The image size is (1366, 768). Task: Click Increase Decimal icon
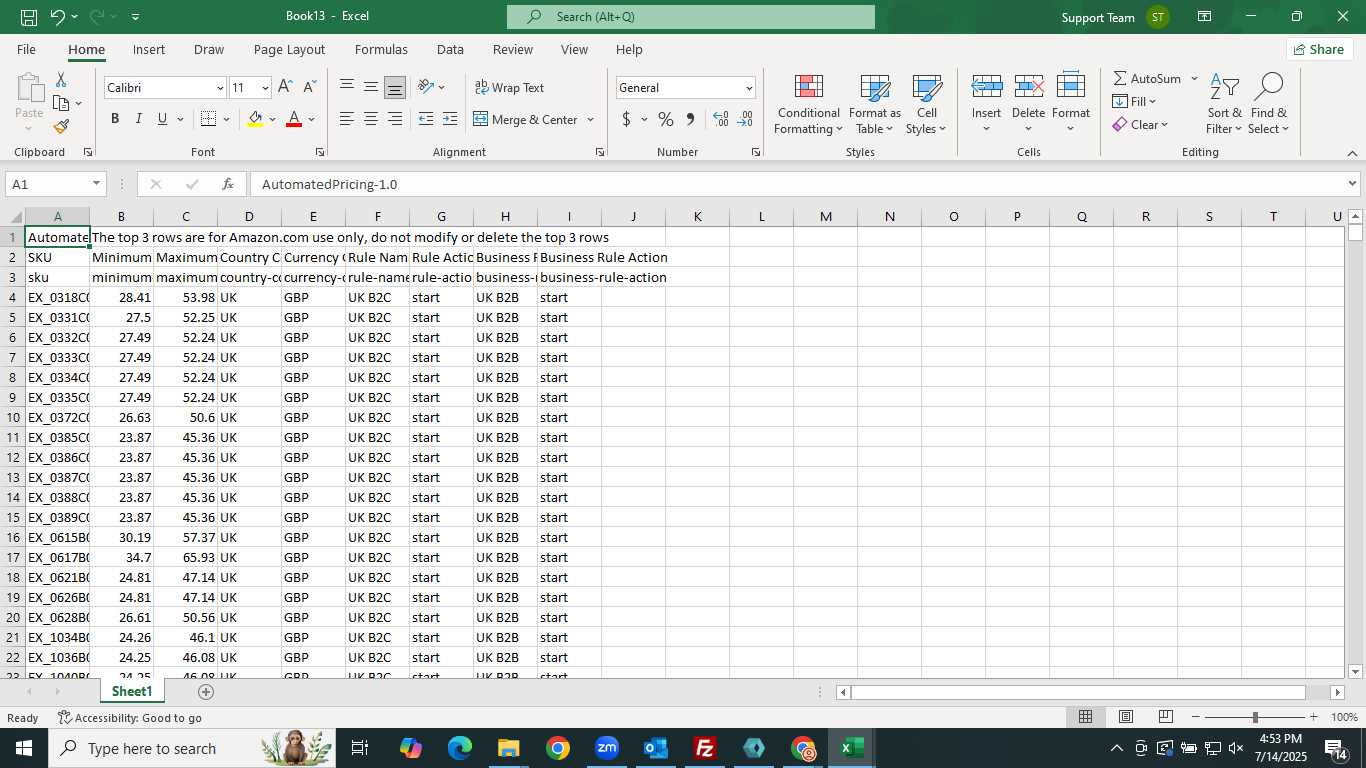[x=721, y=119]
